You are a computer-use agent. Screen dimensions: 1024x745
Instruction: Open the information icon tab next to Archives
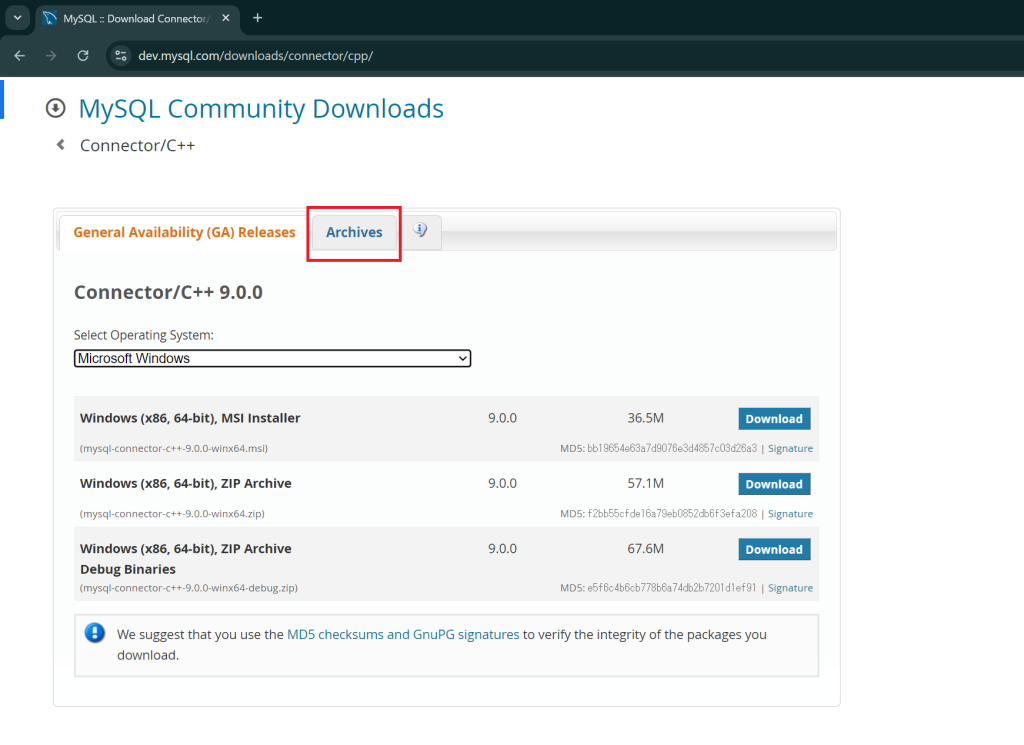pyautogui.click(x=420, y=231)
